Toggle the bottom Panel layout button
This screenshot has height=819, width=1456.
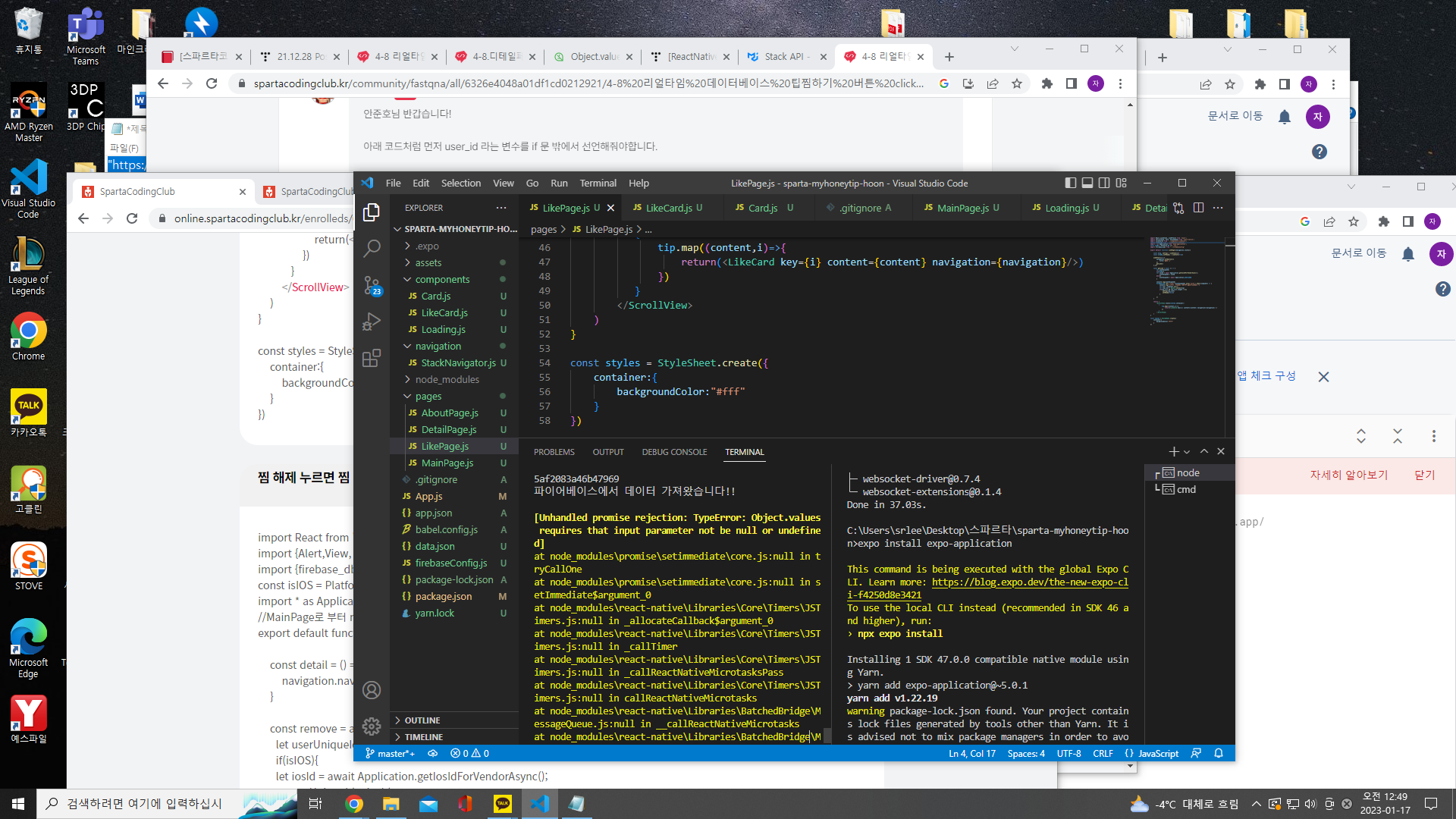click(1087, 183)
